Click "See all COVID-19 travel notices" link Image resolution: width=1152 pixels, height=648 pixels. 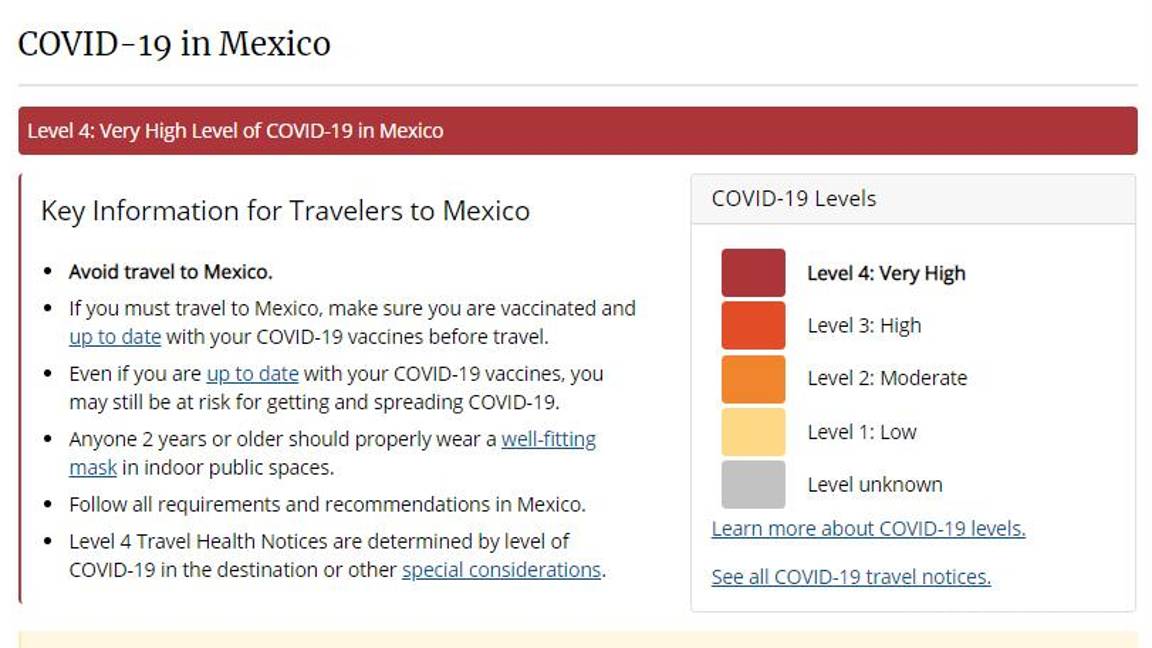(x=850, y=576)
